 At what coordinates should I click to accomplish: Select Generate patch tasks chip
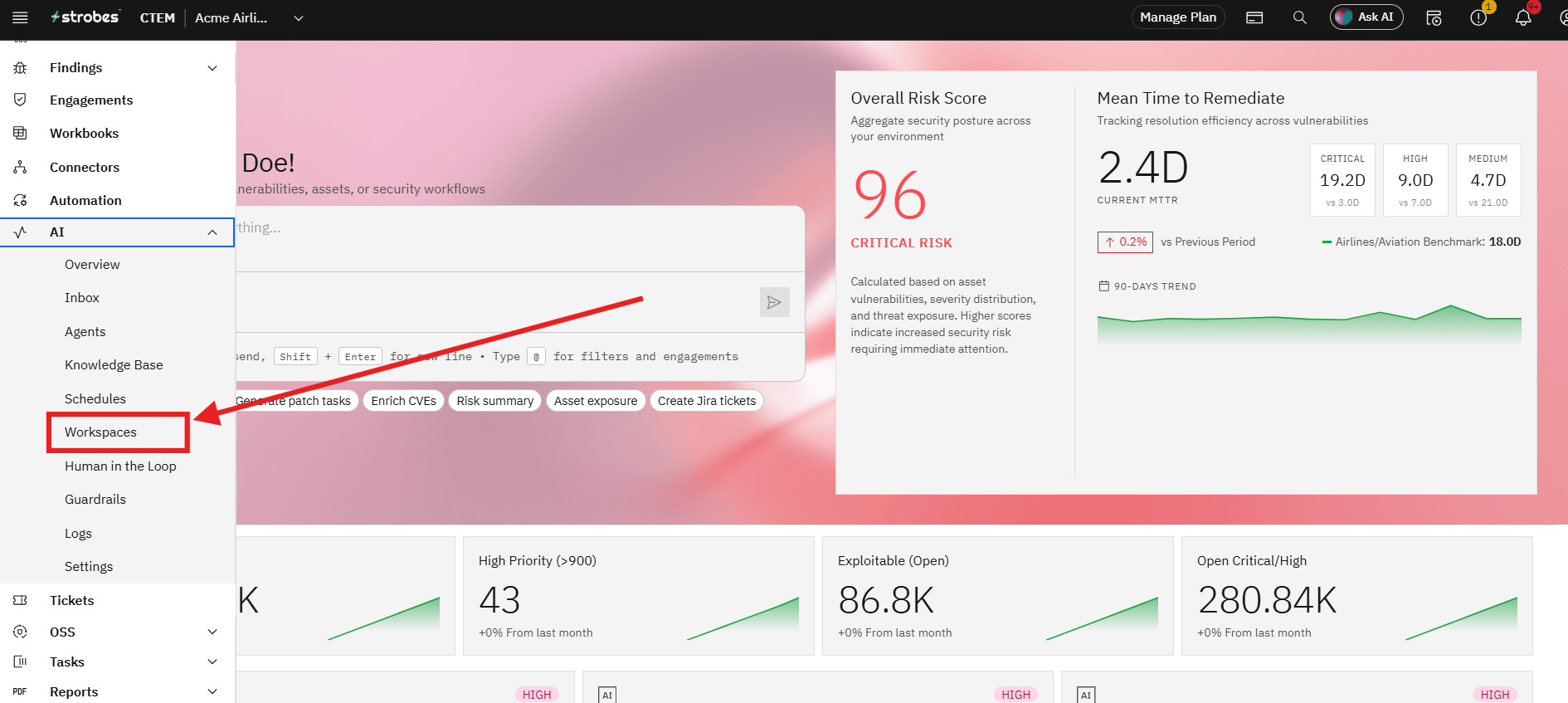coord(297,401)
